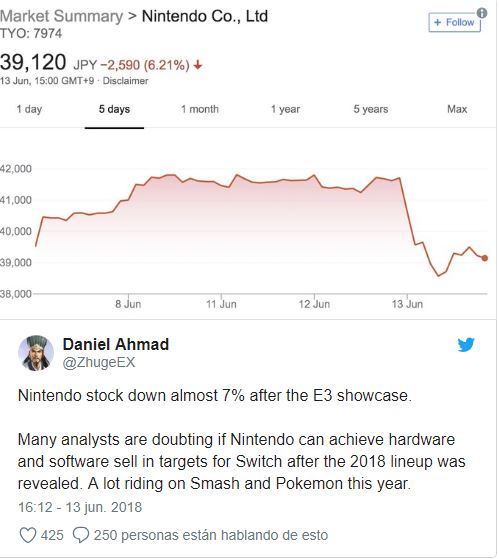Open the tweet timestamp 16:12 link
499x559 pixels.
[x=80, y=507]
